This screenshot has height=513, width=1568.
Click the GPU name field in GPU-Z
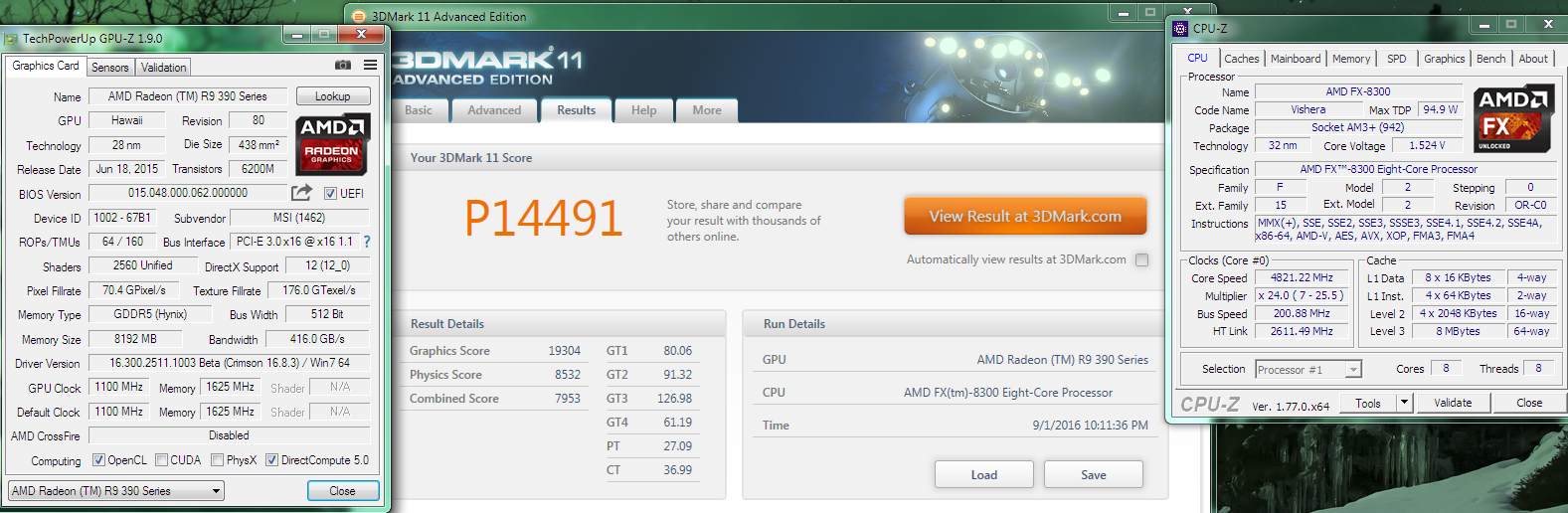(188, 96)
